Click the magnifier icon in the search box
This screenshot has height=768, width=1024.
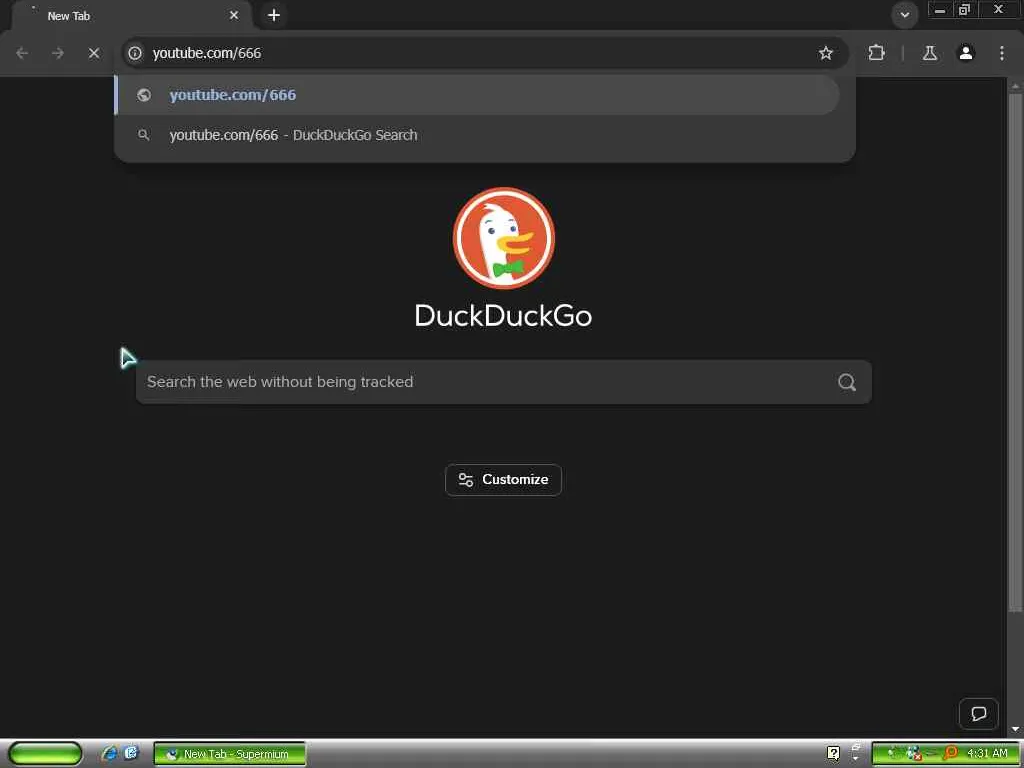[847, 383]
